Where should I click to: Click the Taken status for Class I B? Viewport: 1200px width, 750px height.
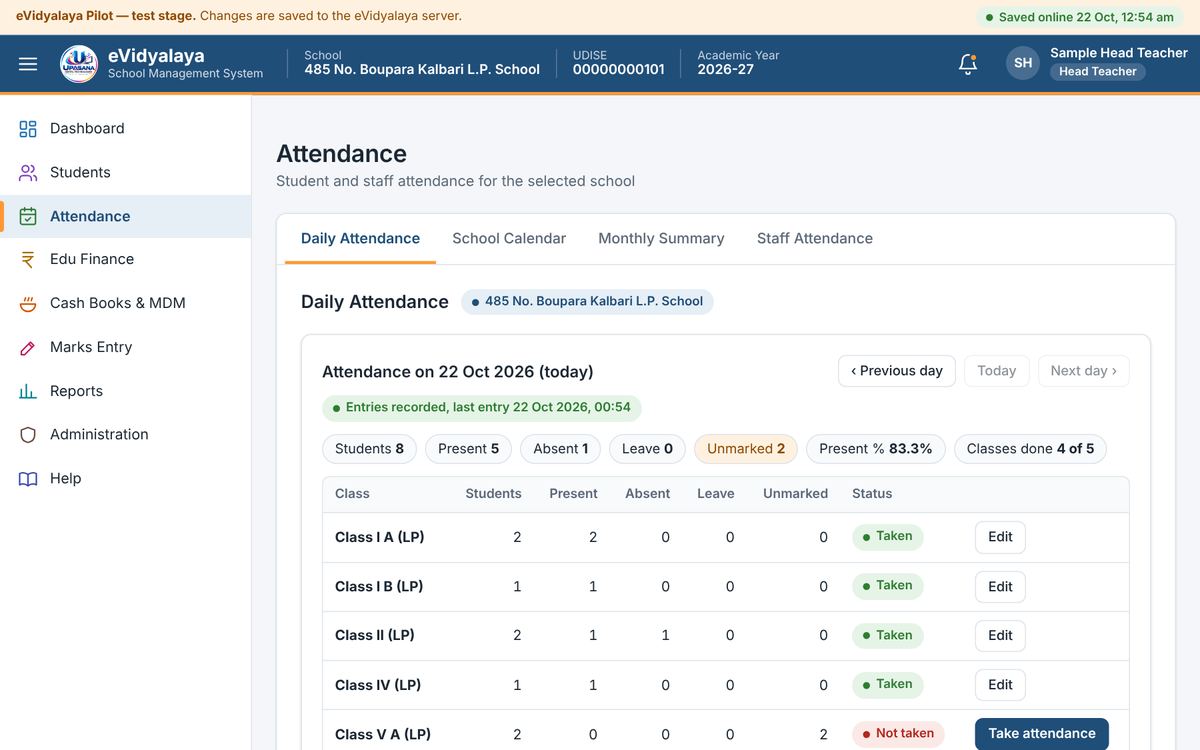coord(887,586)
